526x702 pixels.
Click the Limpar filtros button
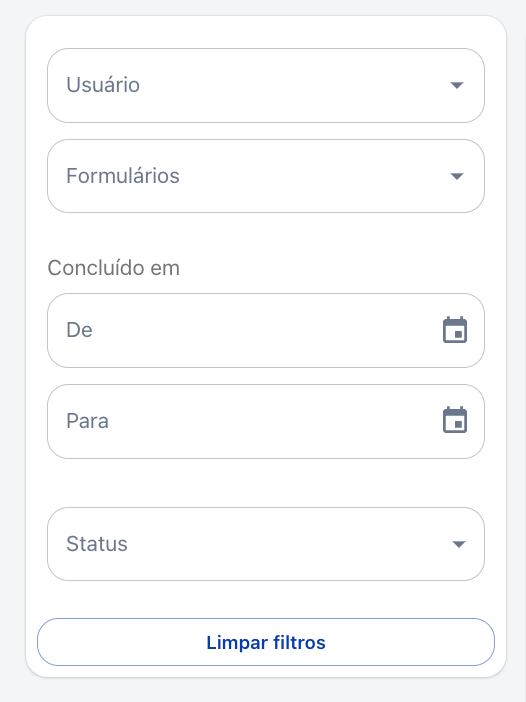click(x=266, y=642)
